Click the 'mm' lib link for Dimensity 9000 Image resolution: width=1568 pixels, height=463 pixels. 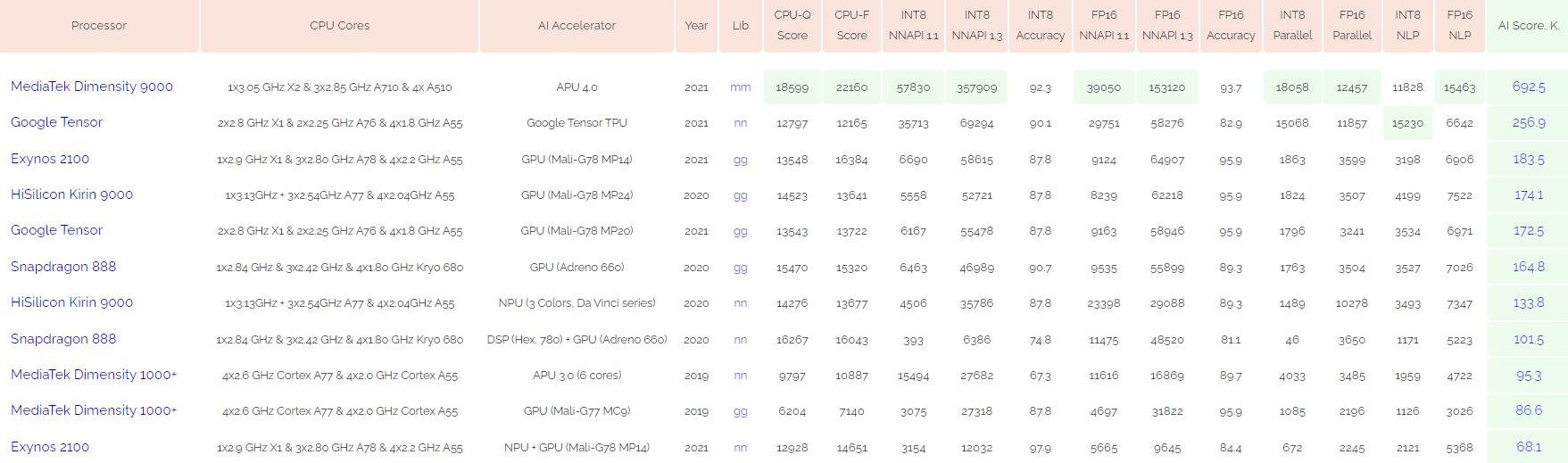741,87
